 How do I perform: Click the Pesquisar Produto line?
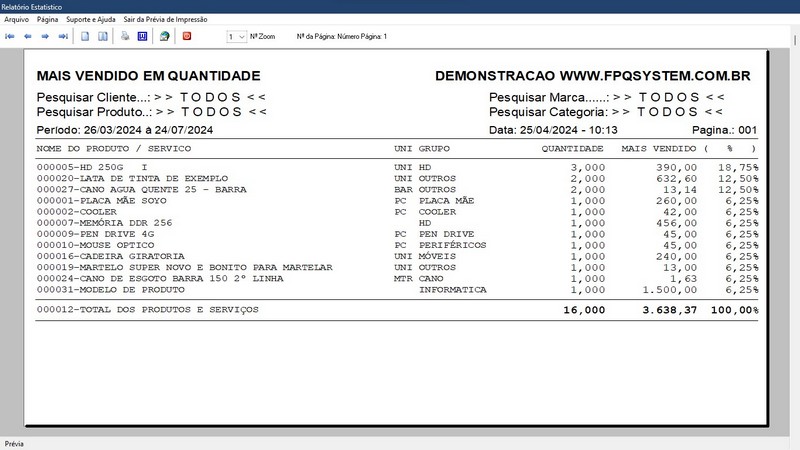[152, 112]
